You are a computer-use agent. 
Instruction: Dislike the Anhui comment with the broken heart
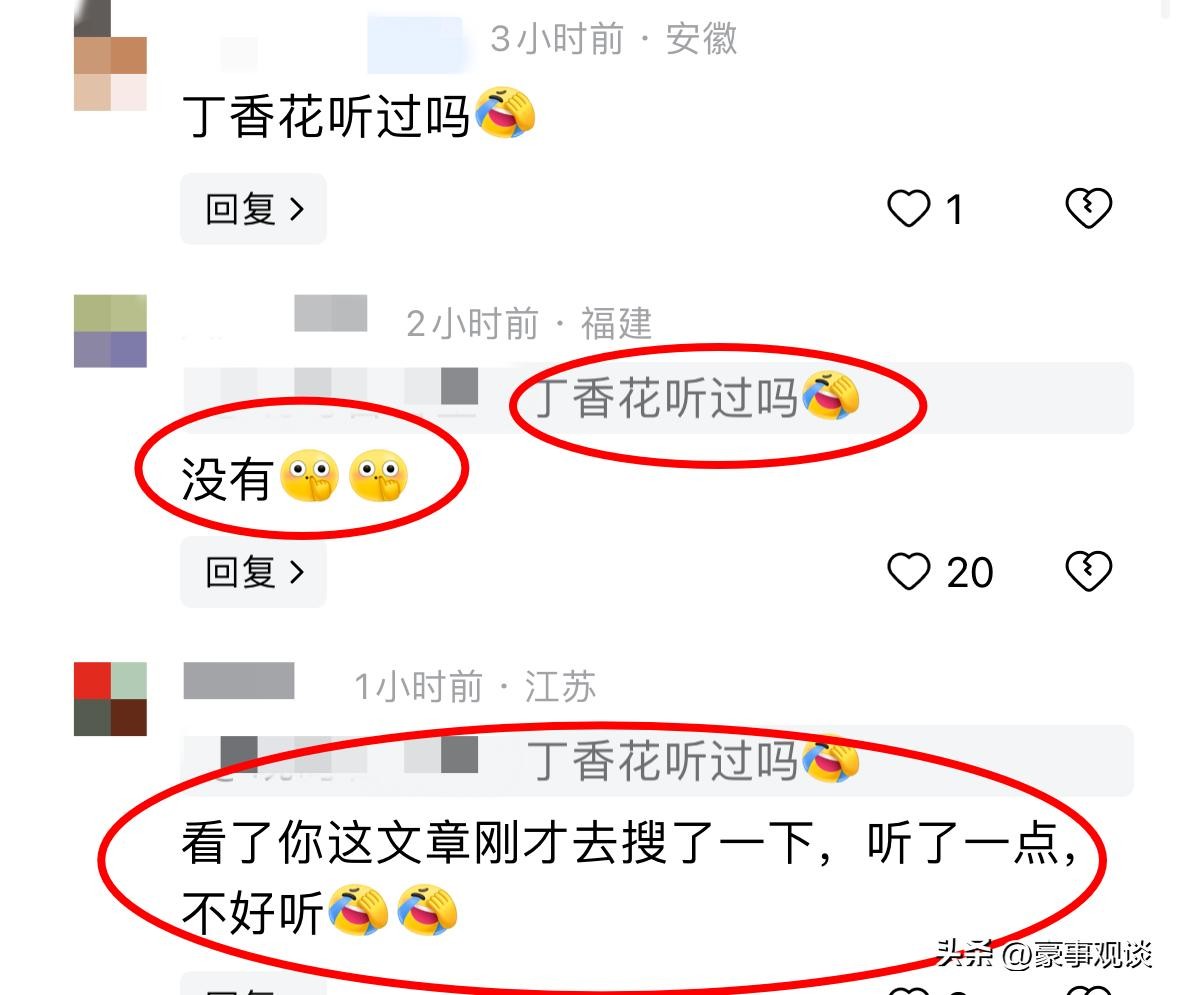[1088, 208]
